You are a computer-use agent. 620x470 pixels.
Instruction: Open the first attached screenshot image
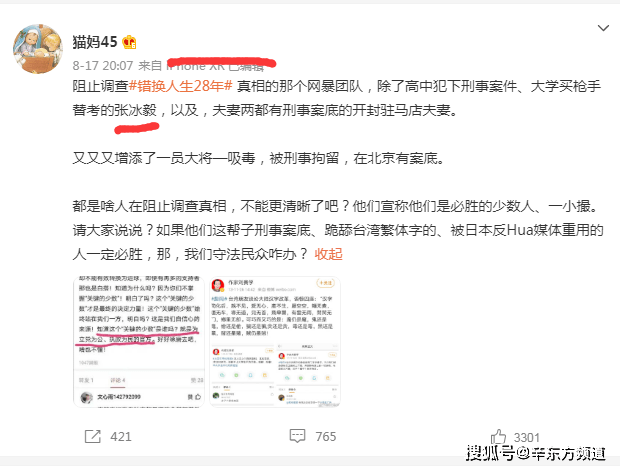pyautogui.click(x=139, y=342)
